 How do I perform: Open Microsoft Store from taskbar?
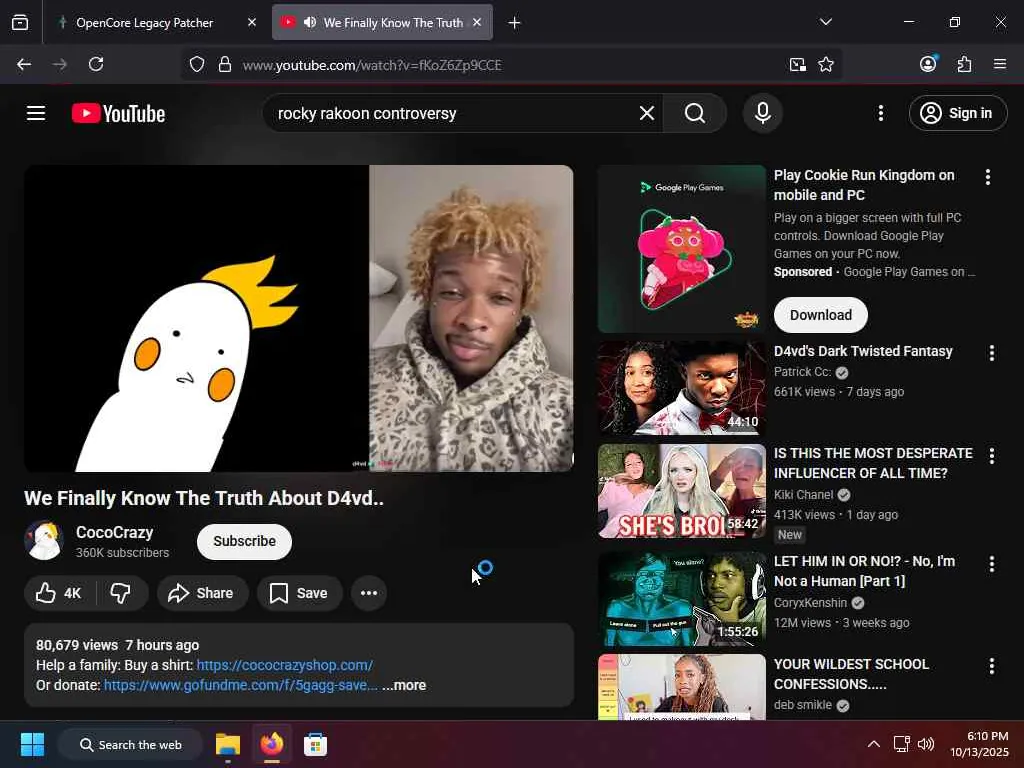pos(315,744)
